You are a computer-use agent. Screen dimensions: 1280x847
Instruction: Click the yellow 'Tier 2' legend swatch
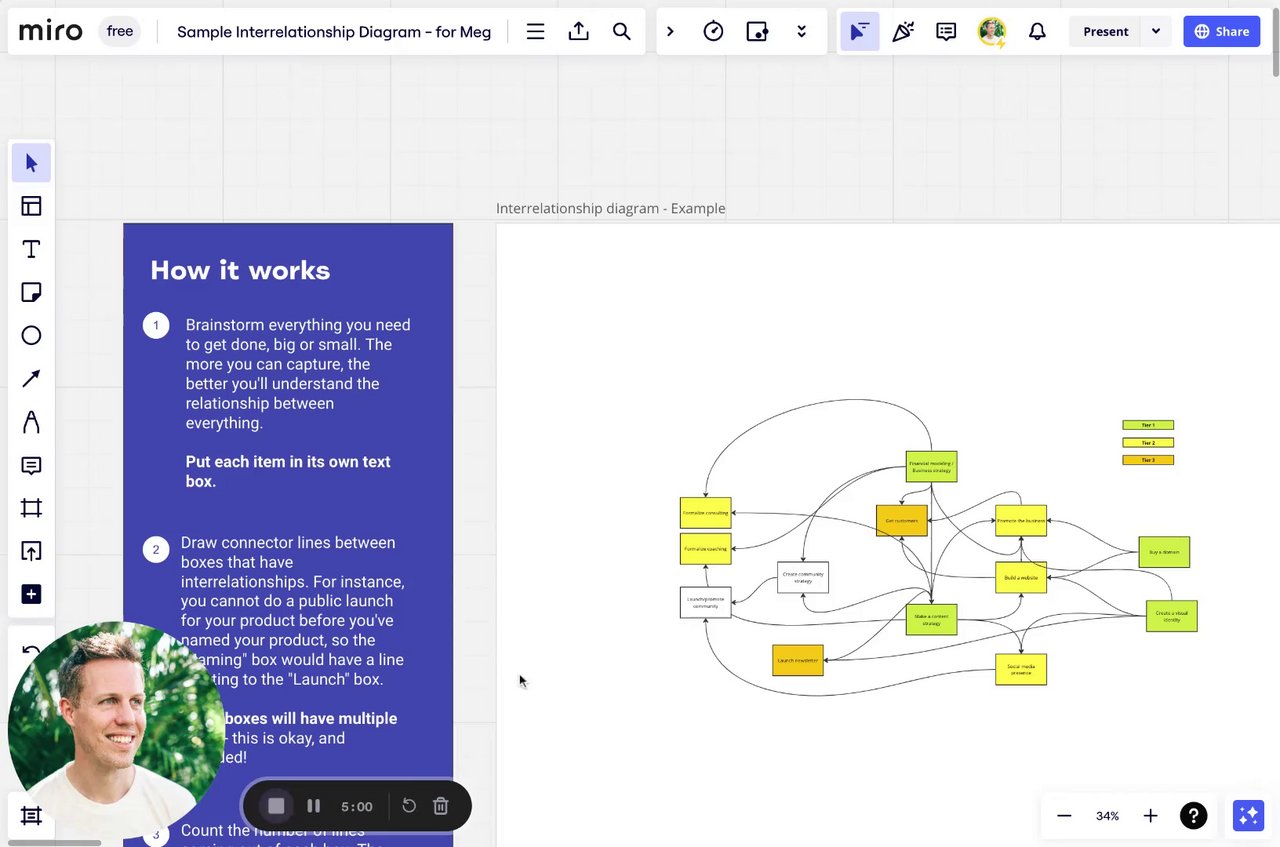(1148, 443)
